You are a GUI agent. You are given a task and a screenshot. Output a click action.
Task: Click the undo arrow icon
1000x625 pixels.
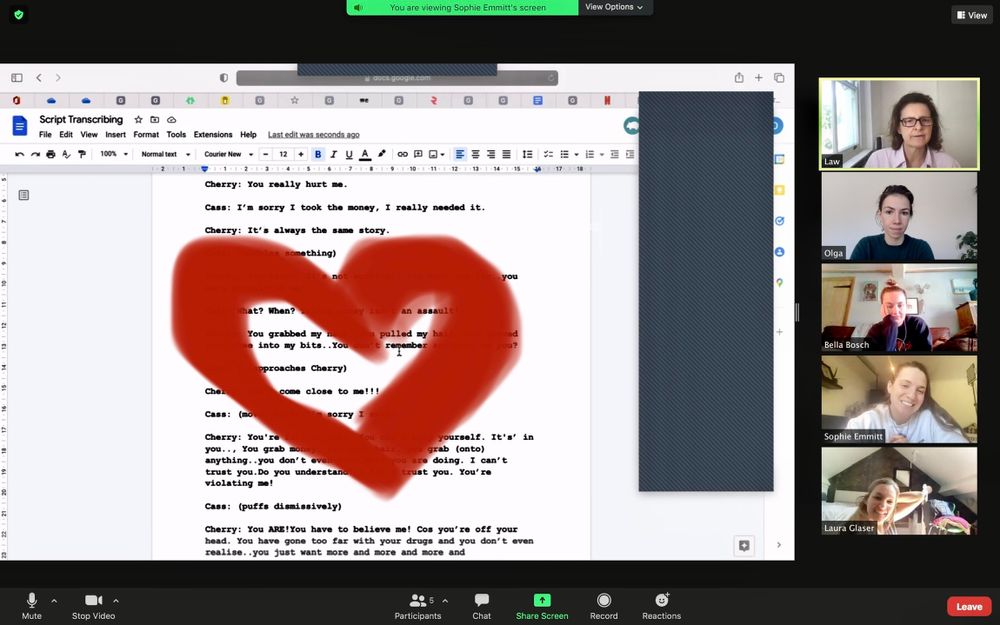pos(19,154)
